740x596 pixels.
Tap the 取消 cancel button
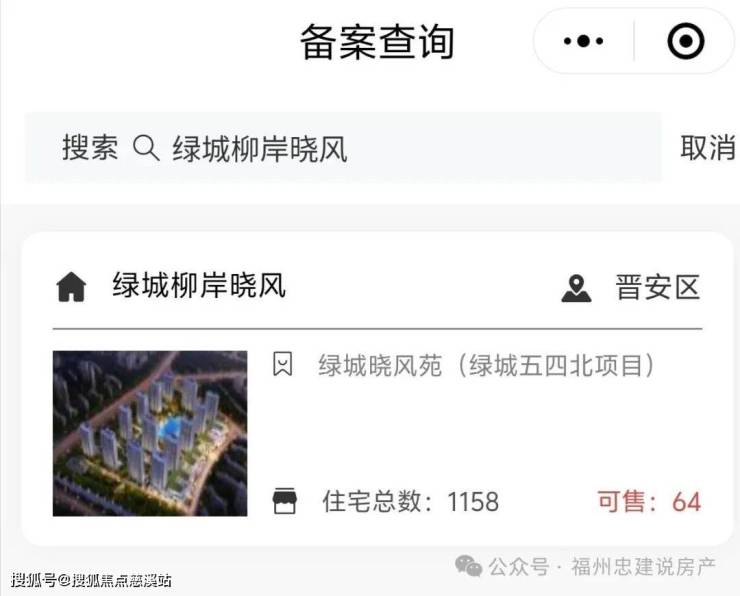click(707, 148)
